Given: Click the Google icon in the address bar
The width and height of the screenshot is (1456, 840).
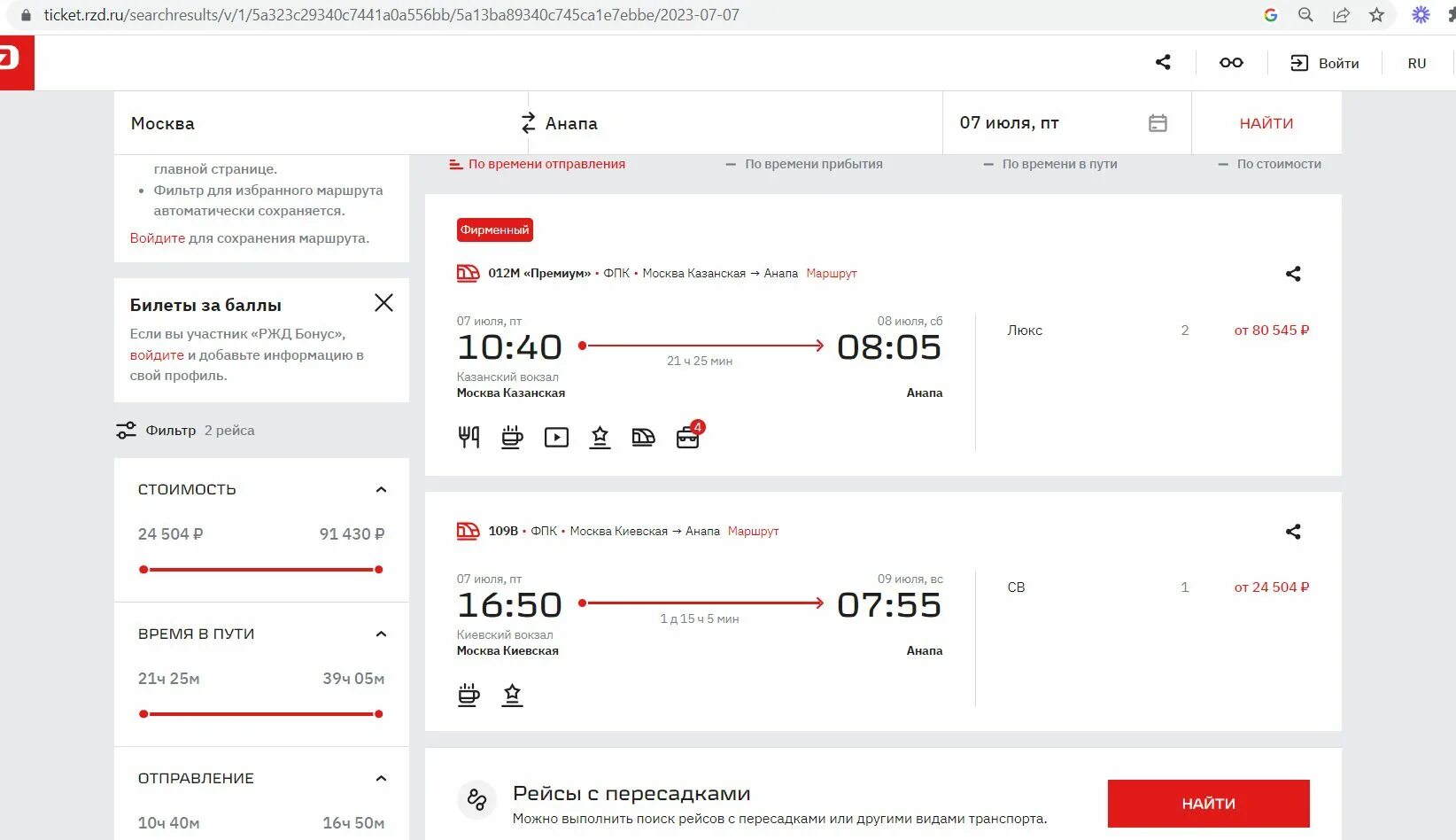Looking at the screenshot, I should pos(1270,15).
